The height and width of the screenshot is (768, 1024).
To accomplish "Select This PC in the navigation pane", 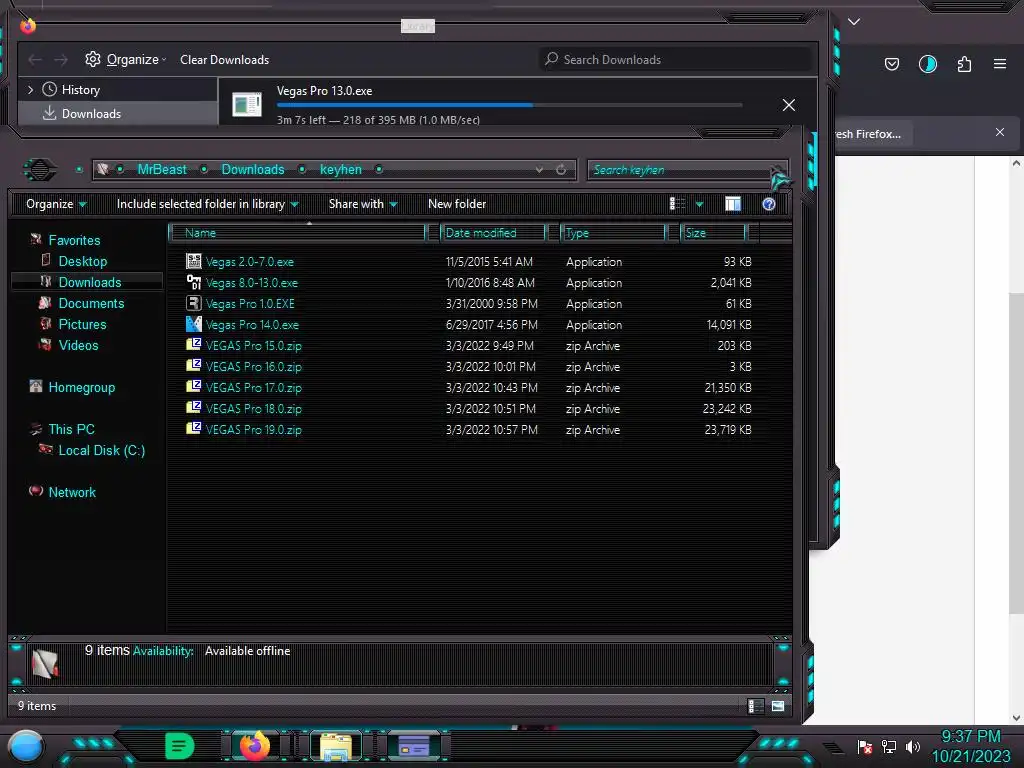I will [x=71, y=429].
